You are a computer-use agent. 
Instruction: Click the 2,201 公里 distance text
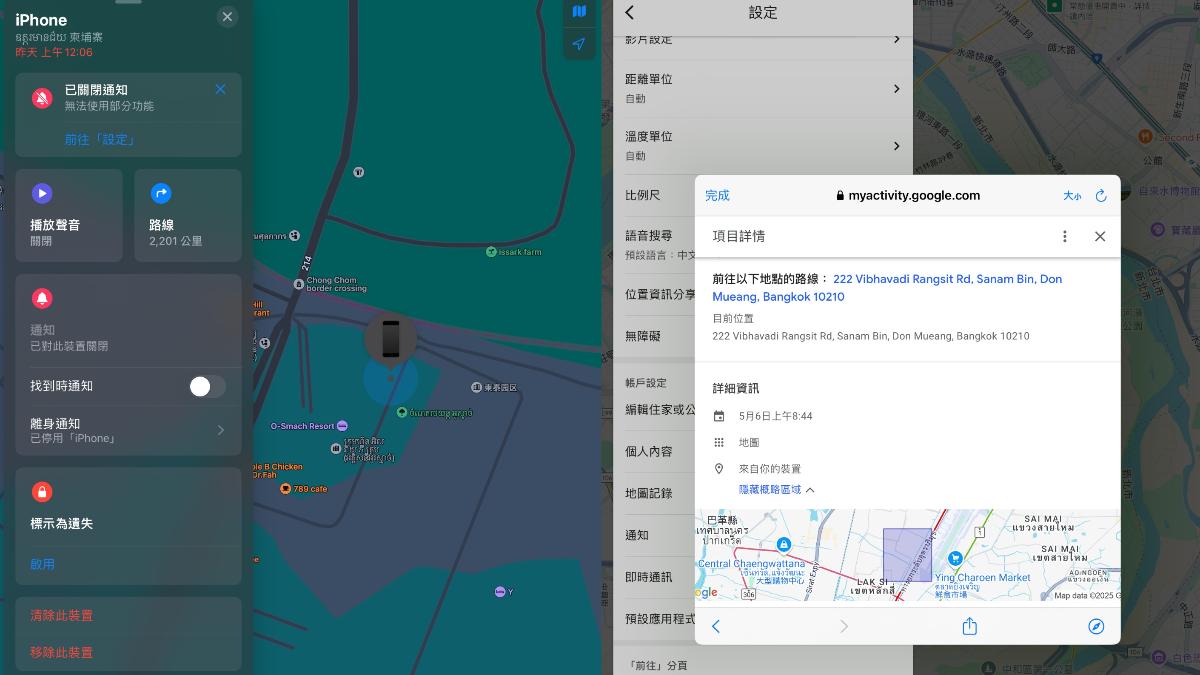[x=176, y=241]
